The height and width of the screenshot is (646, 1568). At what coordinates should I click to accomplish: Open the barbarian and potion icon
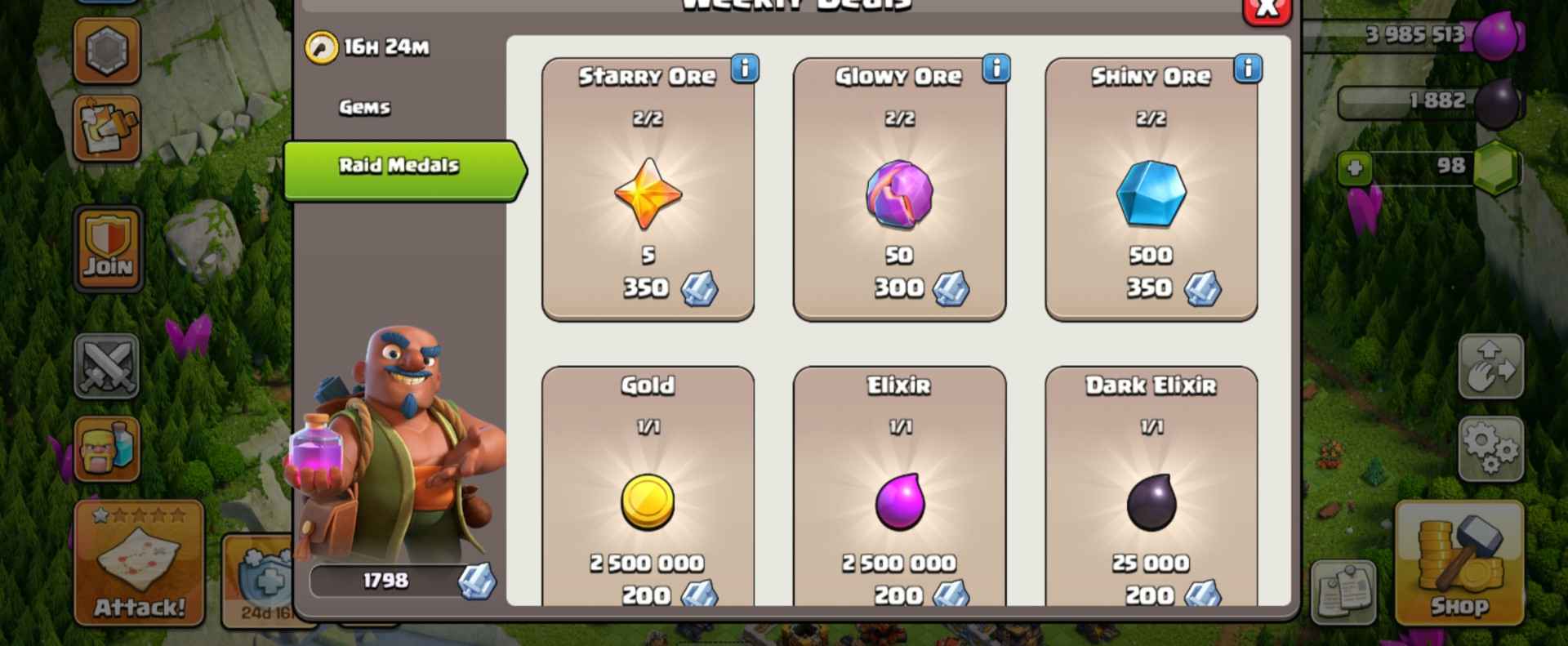pyautogui.click(x=107, y=449)
